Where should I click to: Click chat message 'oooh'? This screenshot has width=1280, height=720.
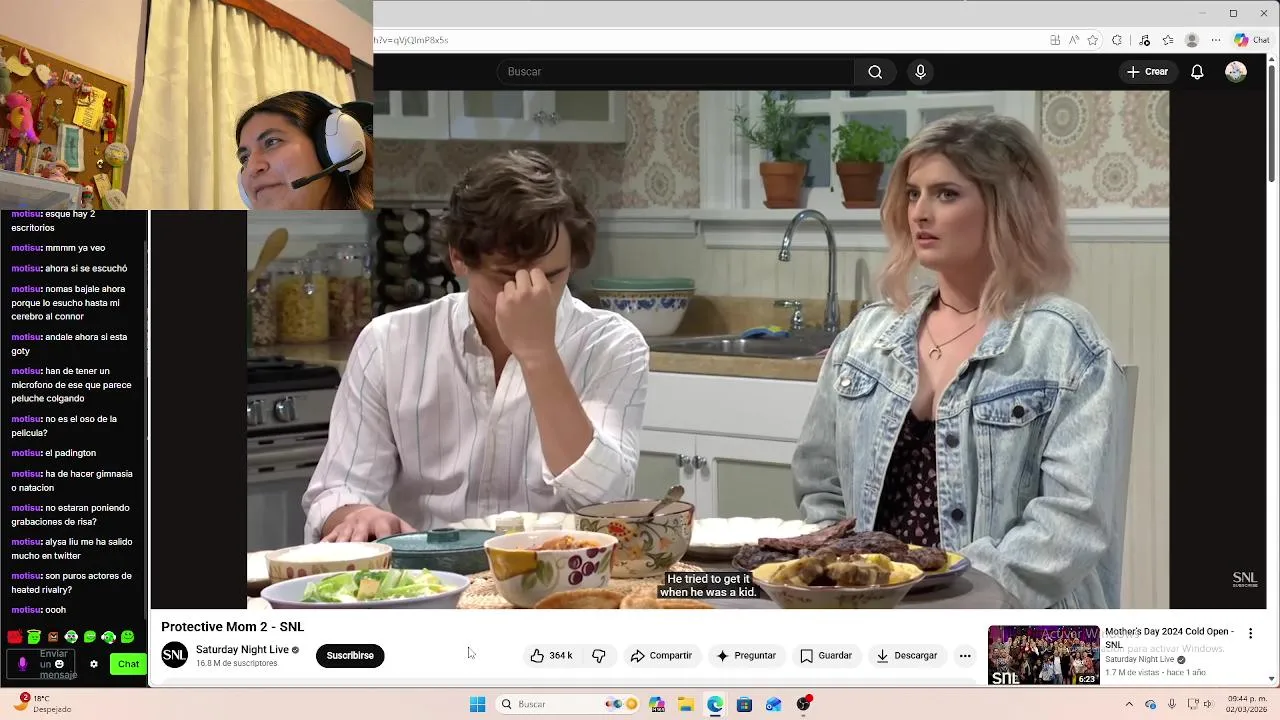(x=39, y=610)
